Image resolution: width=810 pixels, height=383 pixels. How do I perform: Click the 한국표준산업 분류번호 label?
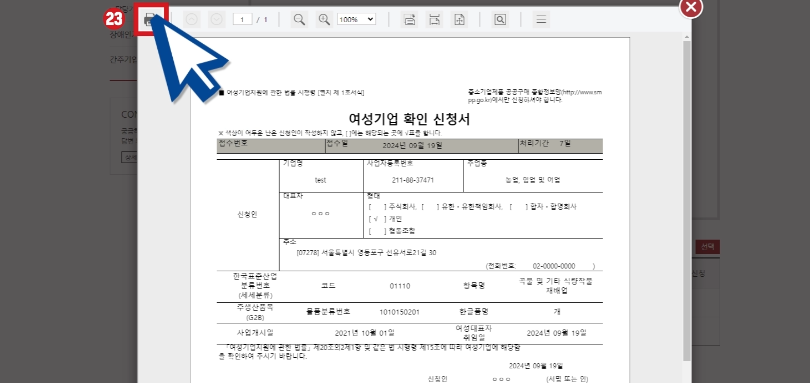point(255,285)
